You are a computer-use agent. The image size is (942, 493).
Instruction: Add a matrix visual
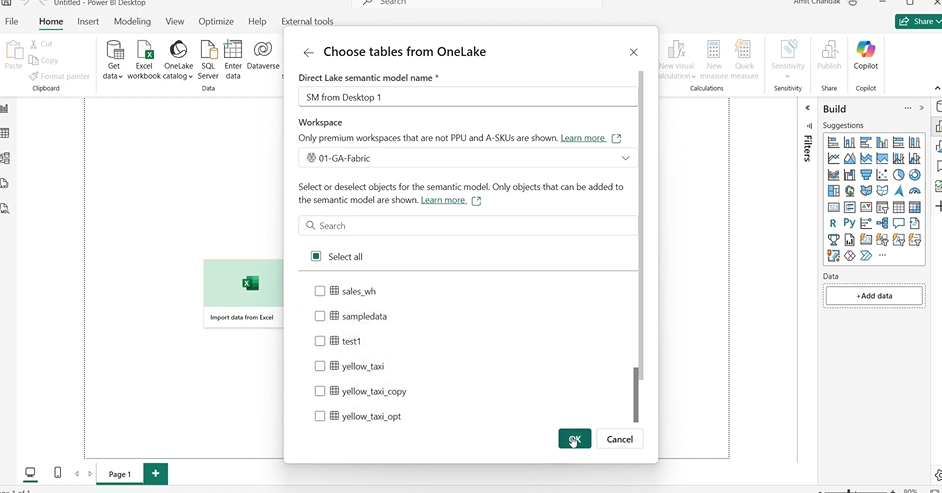pos(914,207)
